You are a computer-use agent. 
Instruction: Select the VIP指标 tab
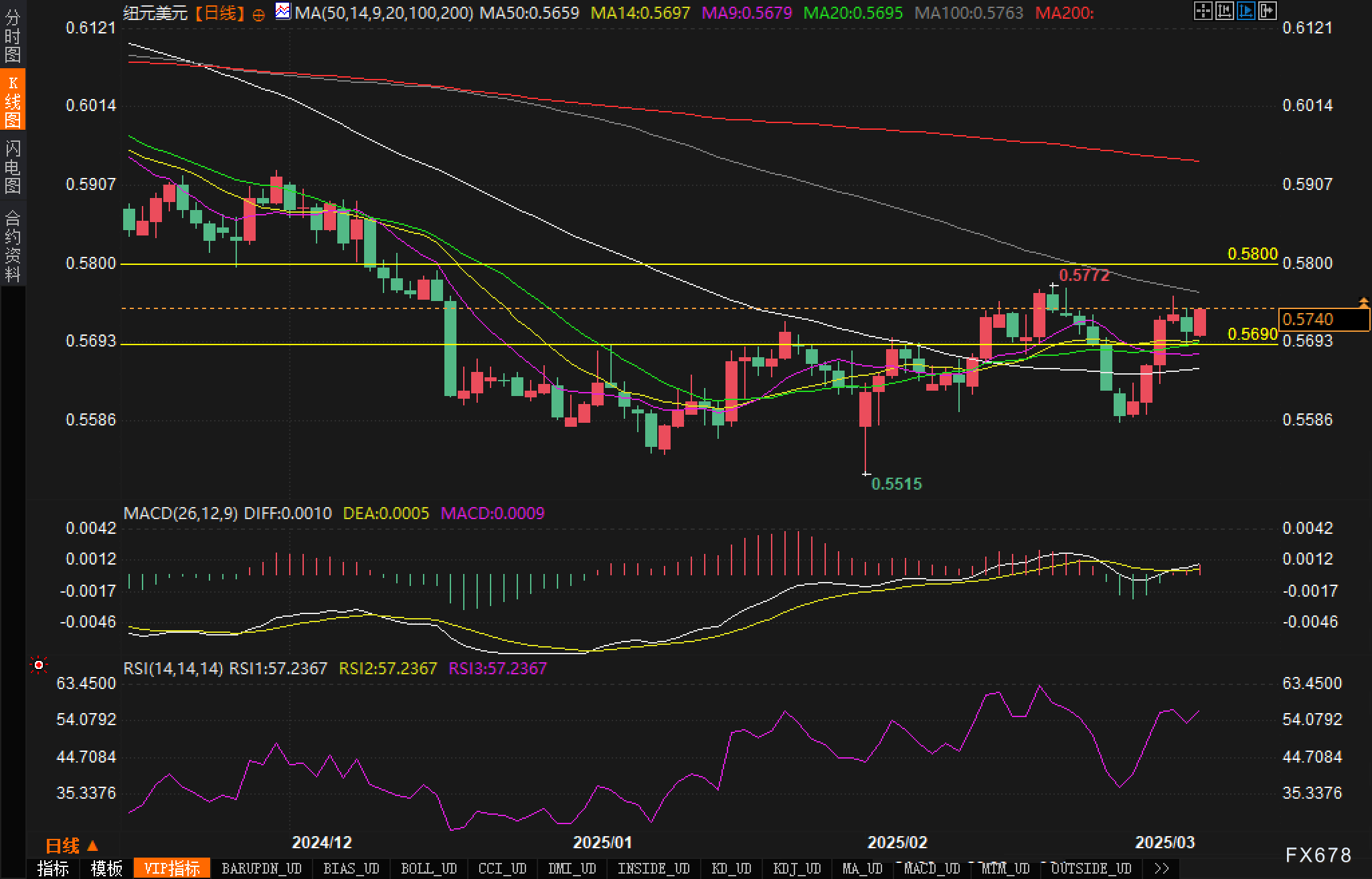(172, 868)
